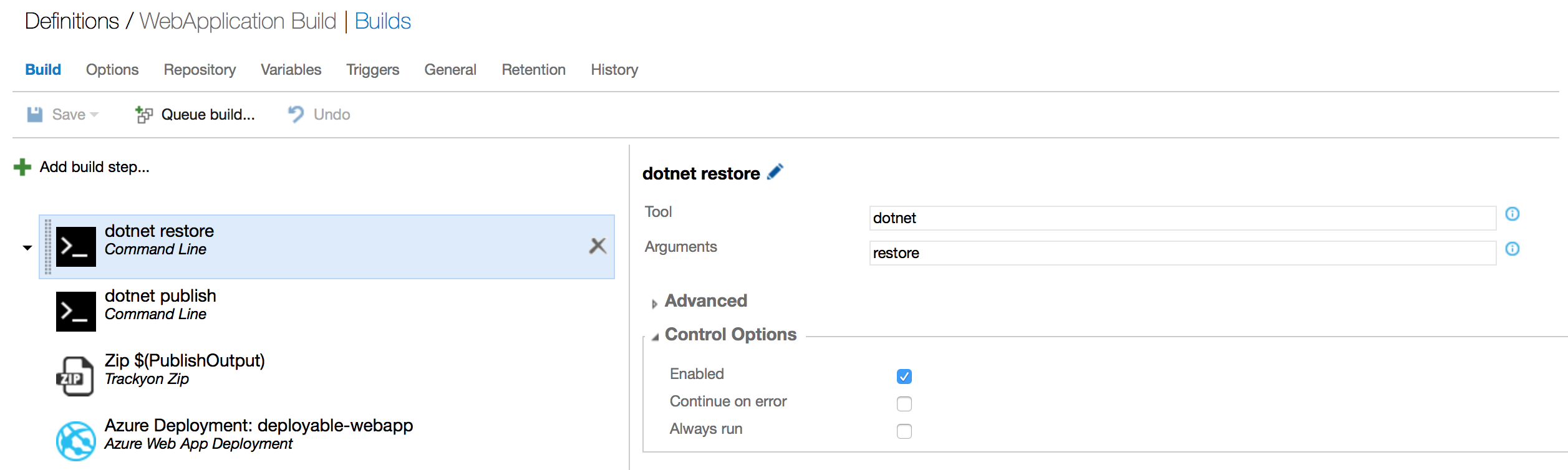Open the Triggers tab

coord(373,70)
